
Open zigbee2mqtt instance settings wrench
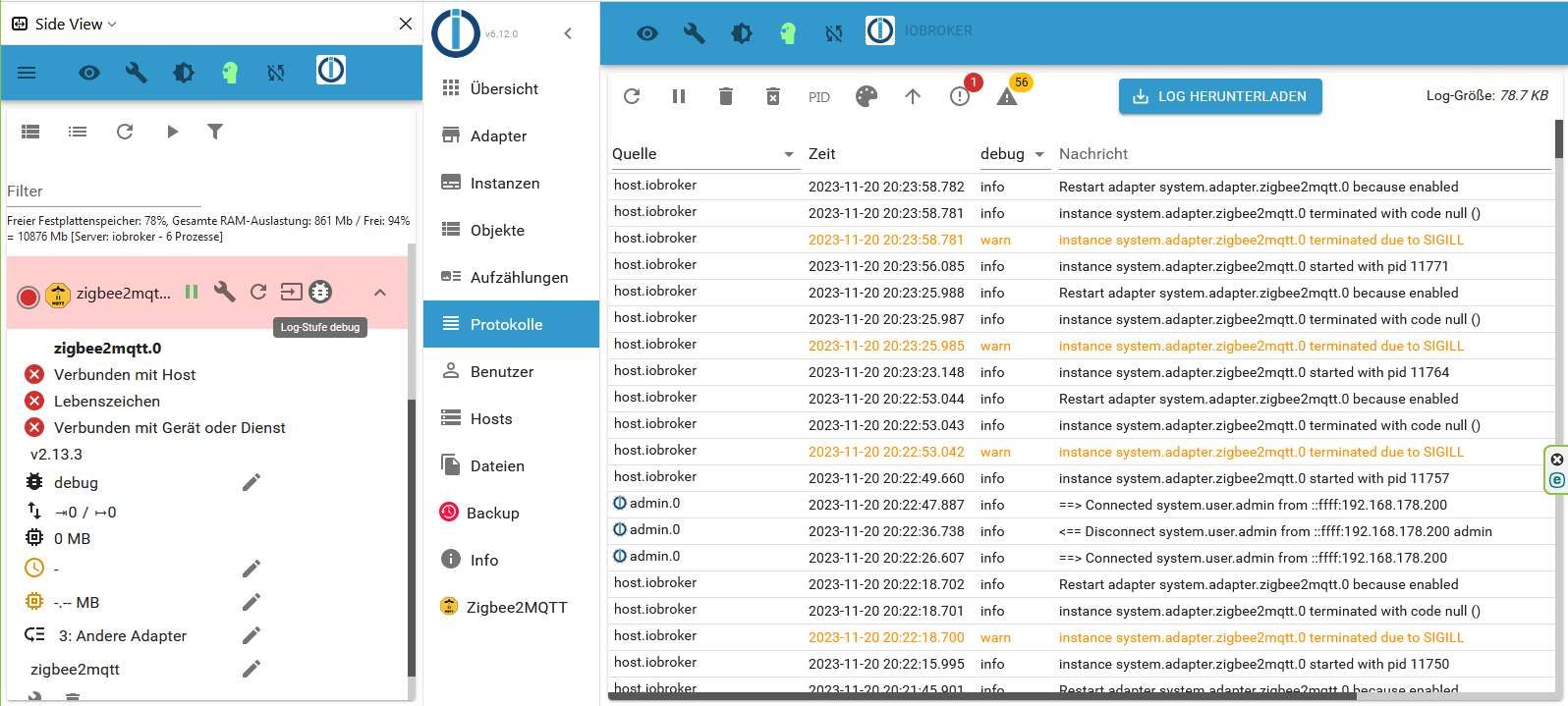click(x=225, y=292)
